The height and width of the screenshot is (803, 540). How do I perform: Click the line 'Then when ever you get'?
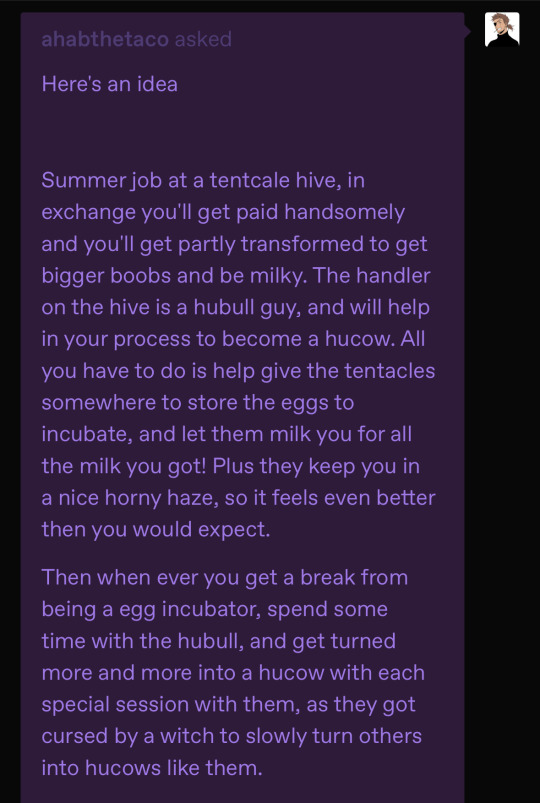coord(224,578)
